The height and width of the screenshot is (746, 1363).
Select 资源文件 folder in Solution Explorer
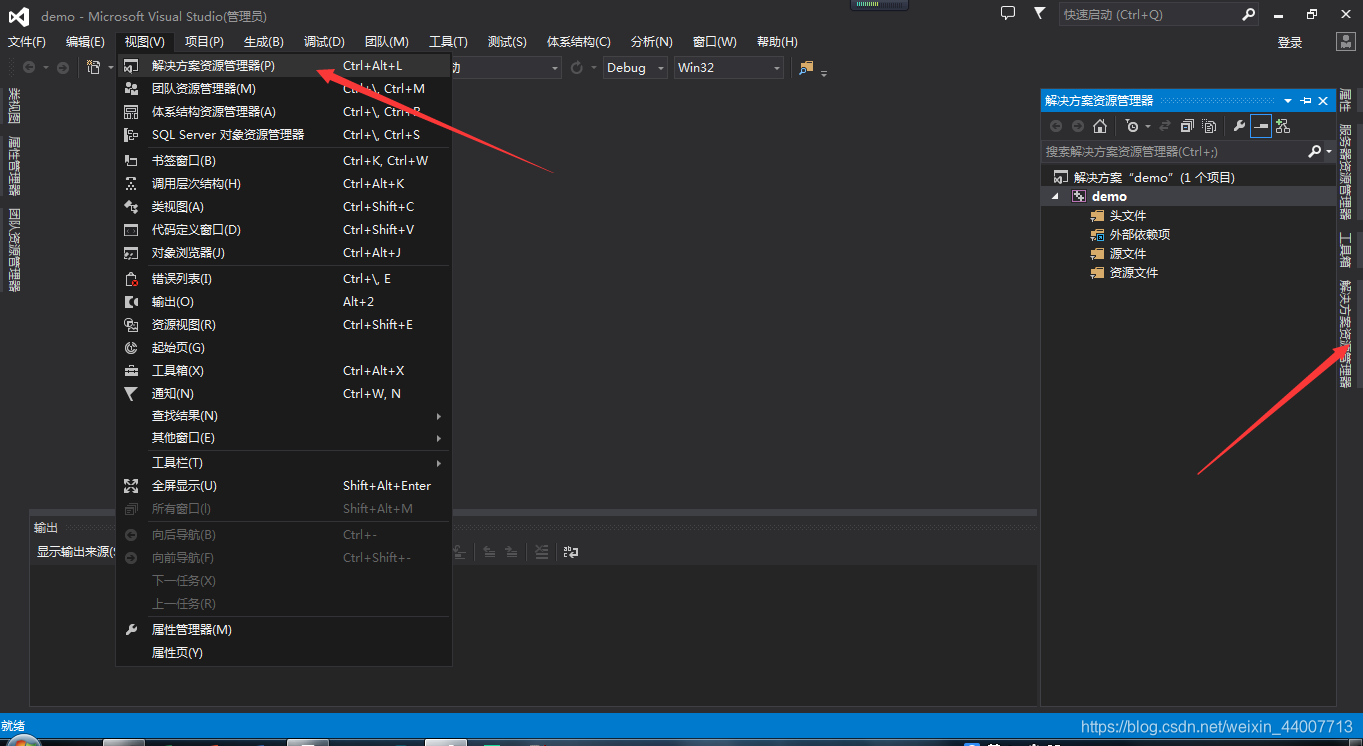[1134, 272]
